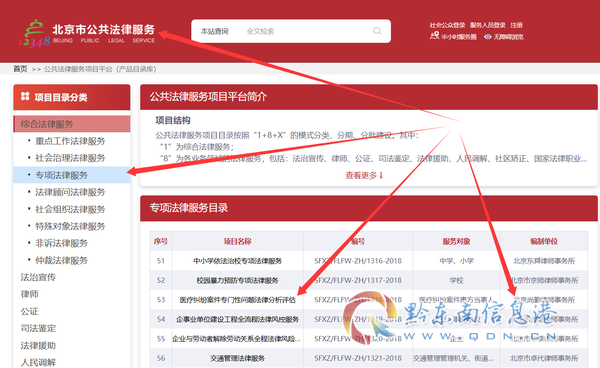Open project 企事业单位建设工程全流程法律风控服务
The width and height of the screenshot is (600, 368).
pyautogui.click(x=237, y=319)
